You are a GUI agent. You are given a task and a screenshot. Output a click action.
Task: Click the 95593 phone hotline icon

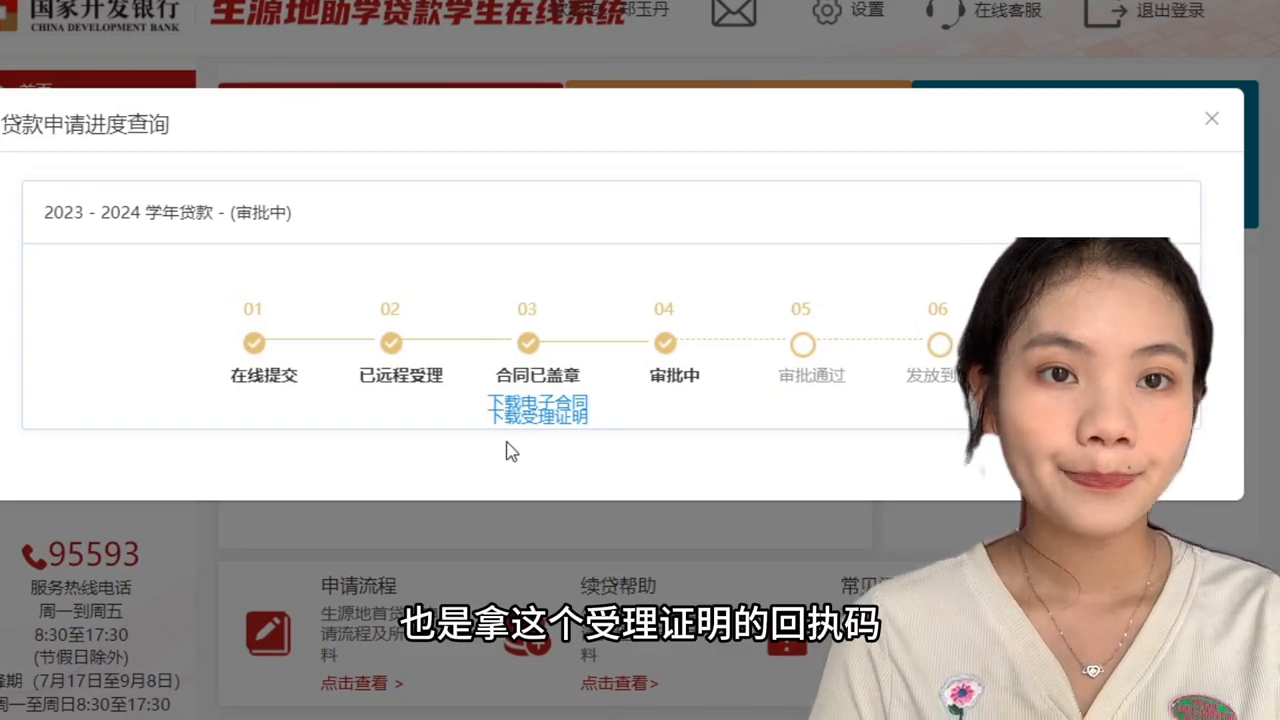pyautogui.click(x=33, y=555)
